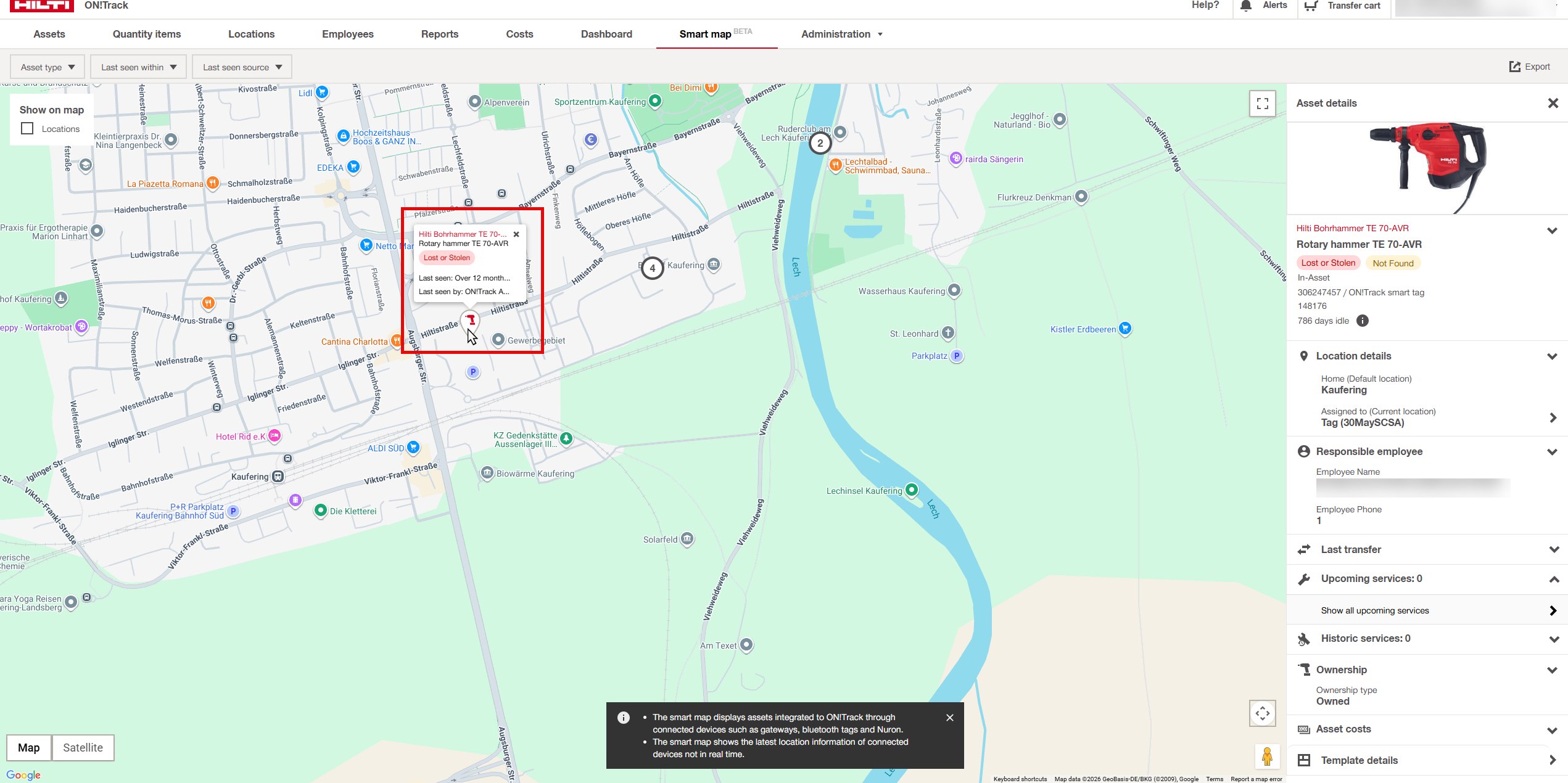The width and height of the screenshot is (1568, 783).
Task: Click the EDEKA store map pin
Action: (x=353, y=166)
